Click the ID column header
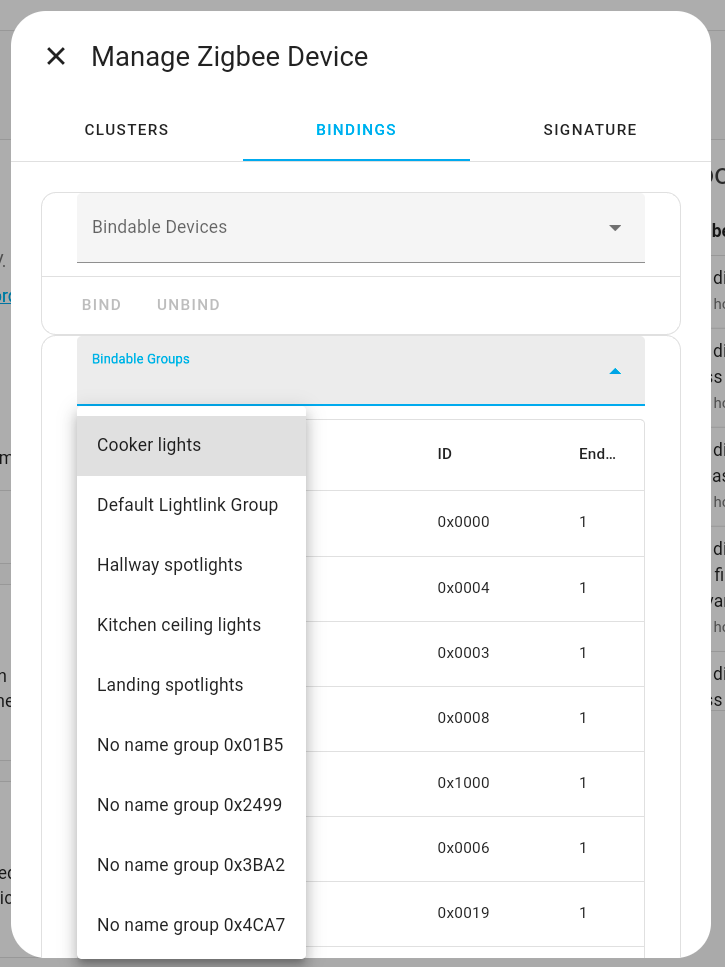This screenshot has width=725, height=967. click(x=445, y=454)
